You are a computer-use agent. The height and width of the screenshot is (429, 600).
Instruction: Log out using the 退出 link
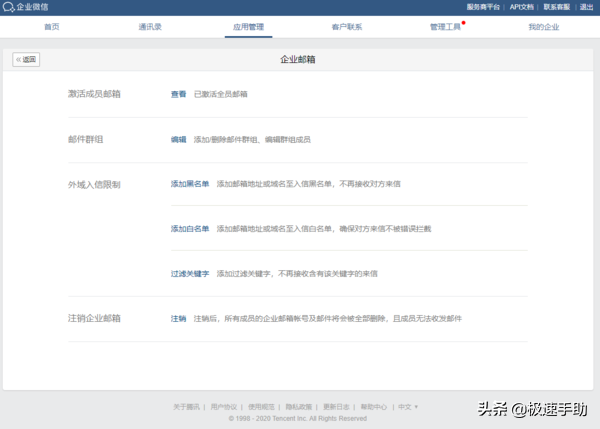pos(588,7)
